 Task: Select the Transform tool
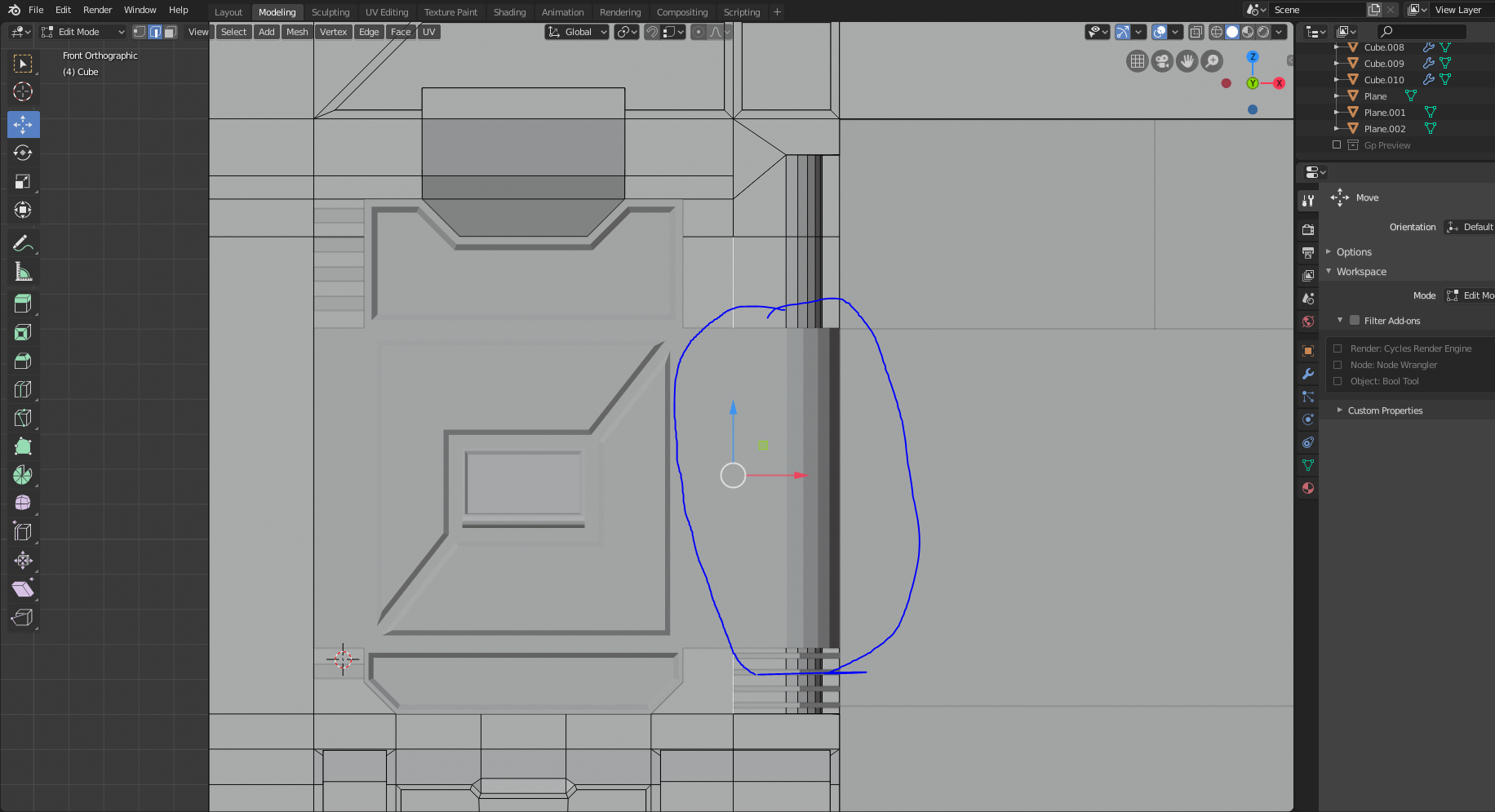point(23,210)
